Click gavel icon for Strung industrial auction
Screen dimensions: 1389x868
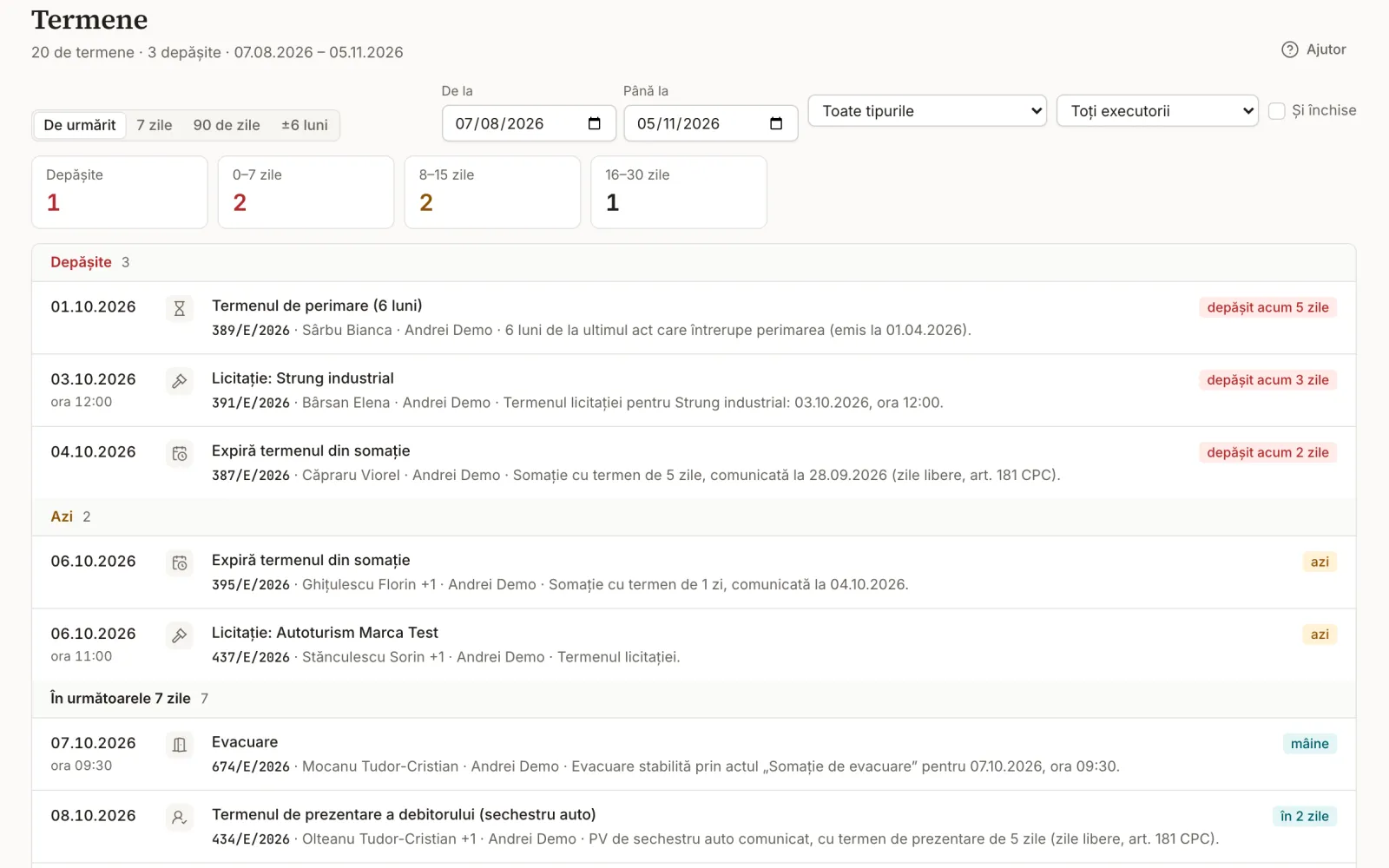(x=180, y=381)
